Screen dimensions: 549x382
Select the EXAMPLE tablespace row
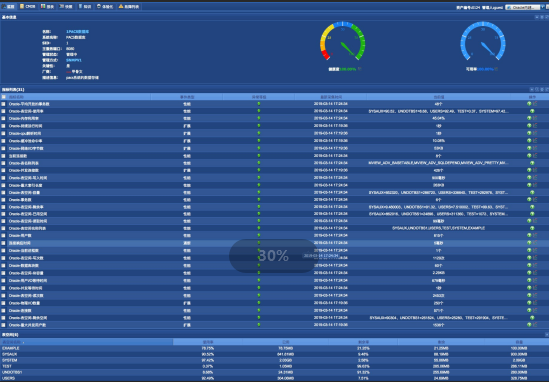(274, 348)
